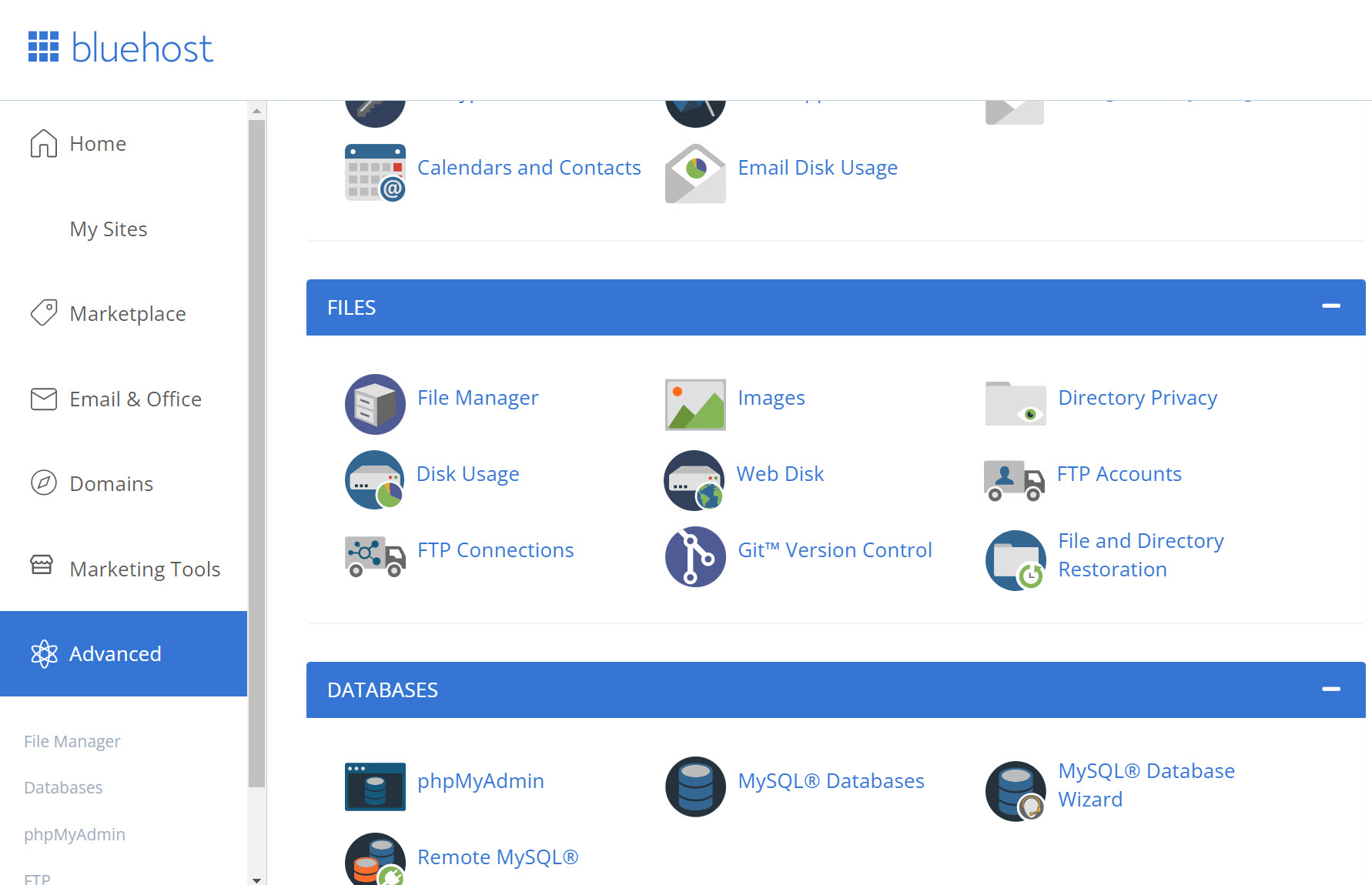The image size is (1372, 885).
Task: Click the FTP Accounts truck icon
Action: tap(1014, 480)
